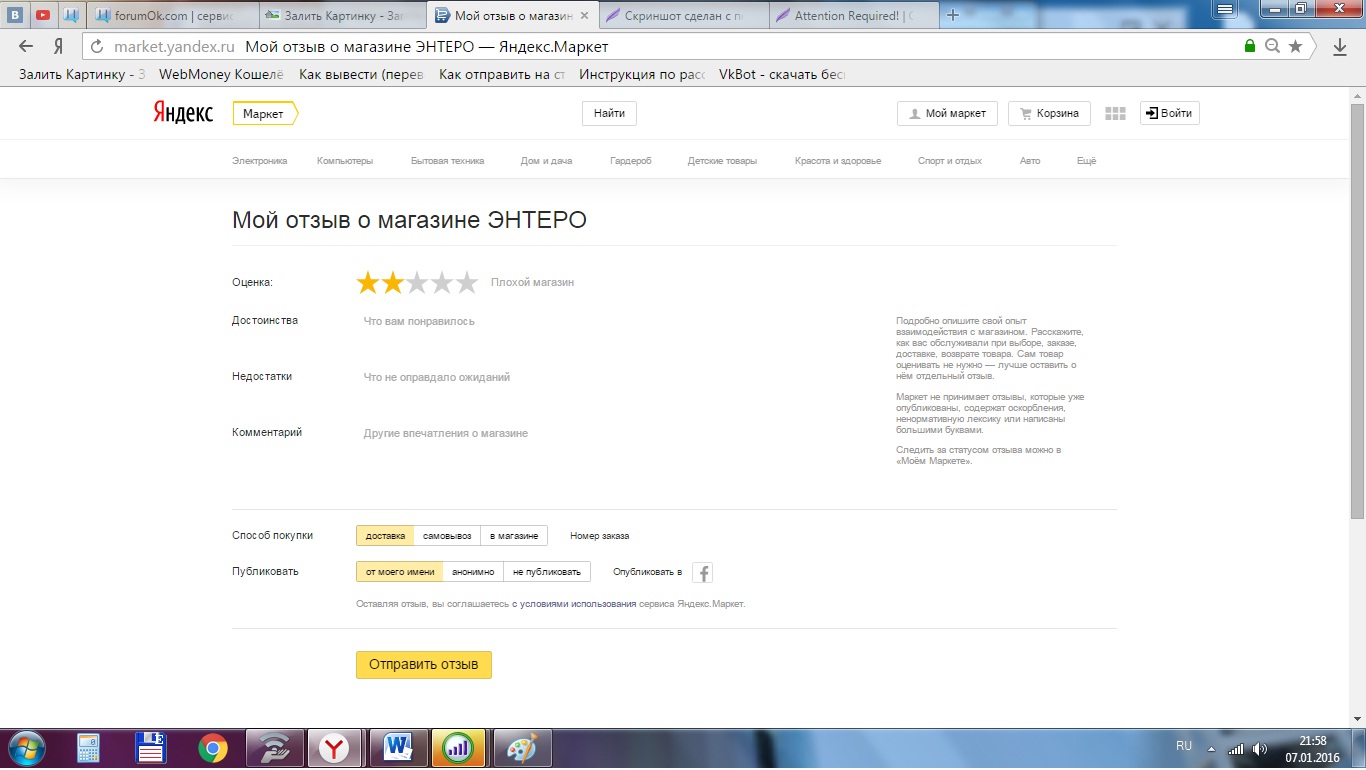Click the 'Найти' search button
1366x770 pixels.
[609, 114]
